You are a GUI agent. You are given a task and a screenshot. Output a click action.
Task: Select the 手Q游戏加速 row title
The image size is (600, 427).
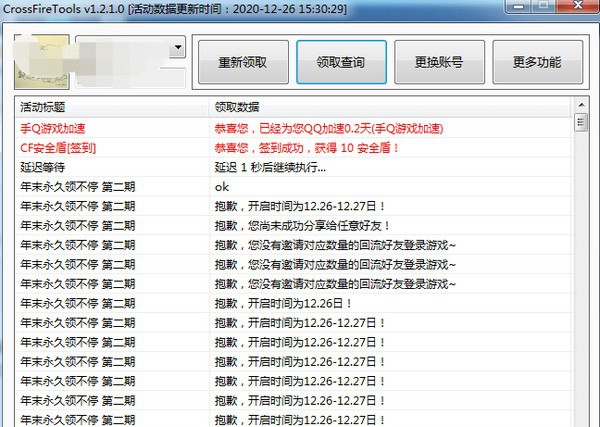53,129
